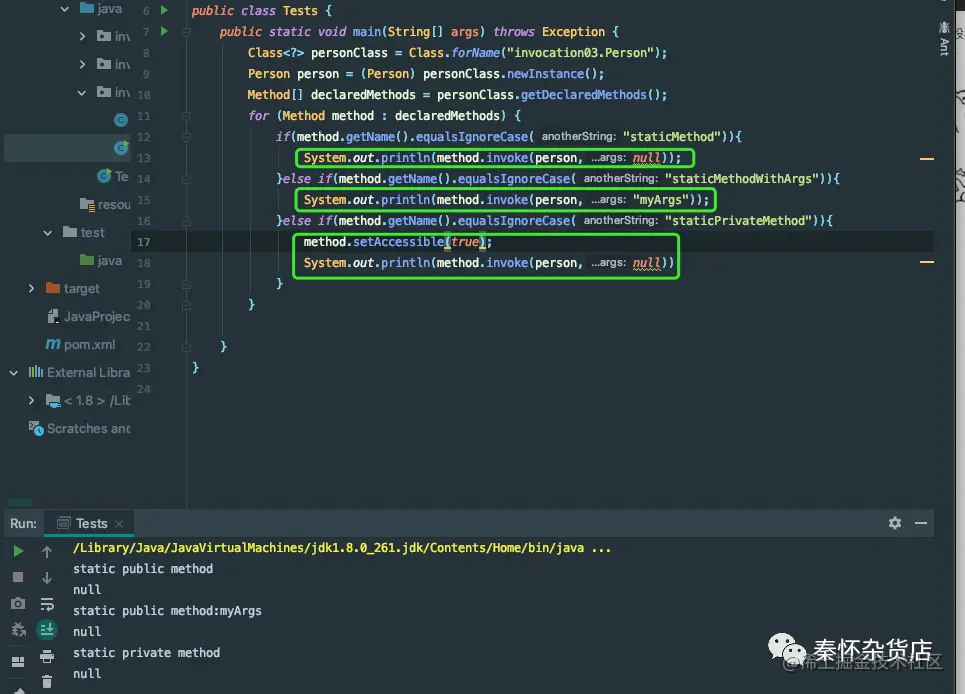Click the class icon above the highlighted row

pyautogui.click(x=121, y=120)
